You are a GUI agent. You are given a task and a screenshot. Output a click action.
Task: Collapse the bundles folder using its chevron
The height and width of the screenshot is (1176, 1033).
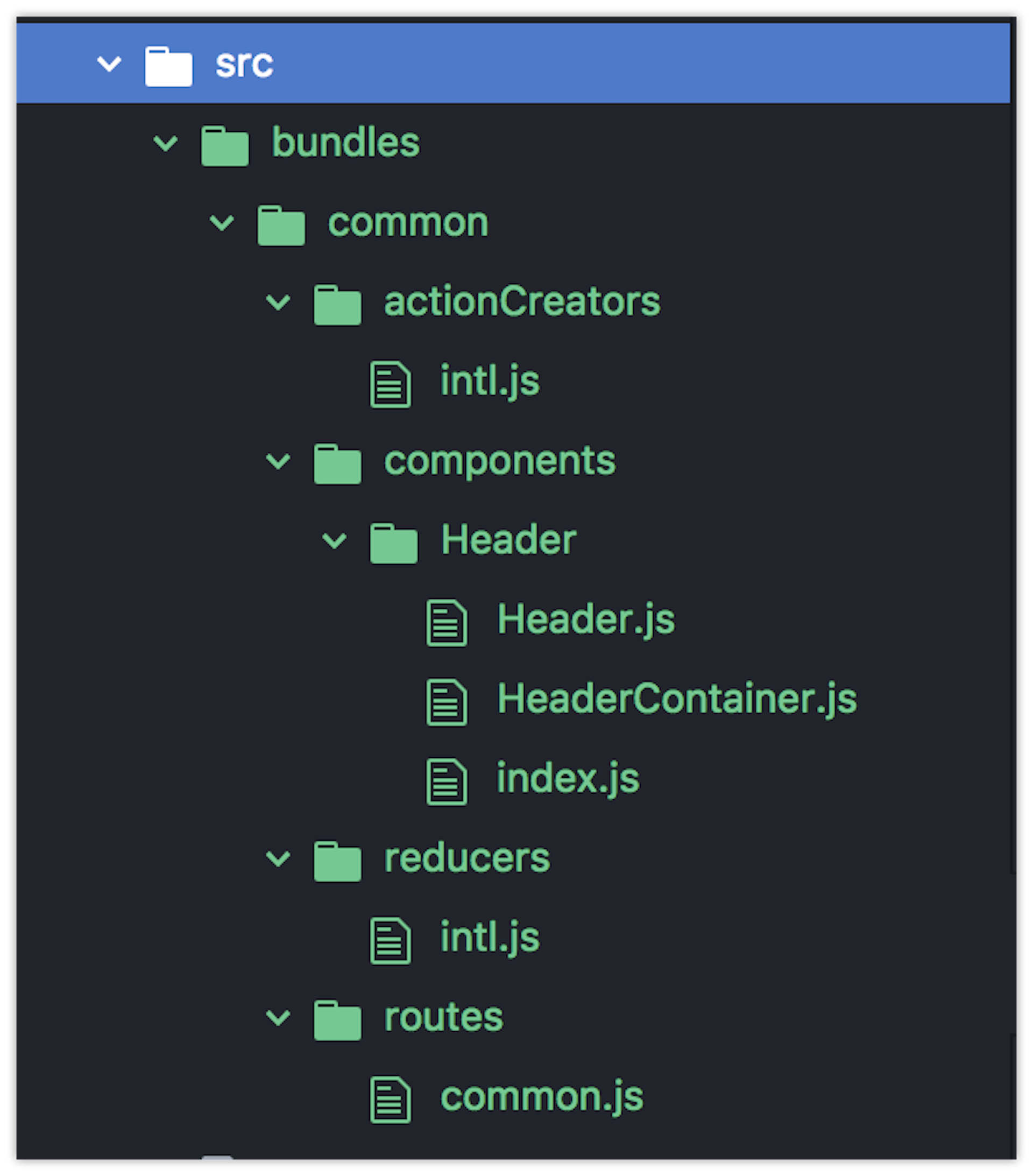(x=166, y=144)
